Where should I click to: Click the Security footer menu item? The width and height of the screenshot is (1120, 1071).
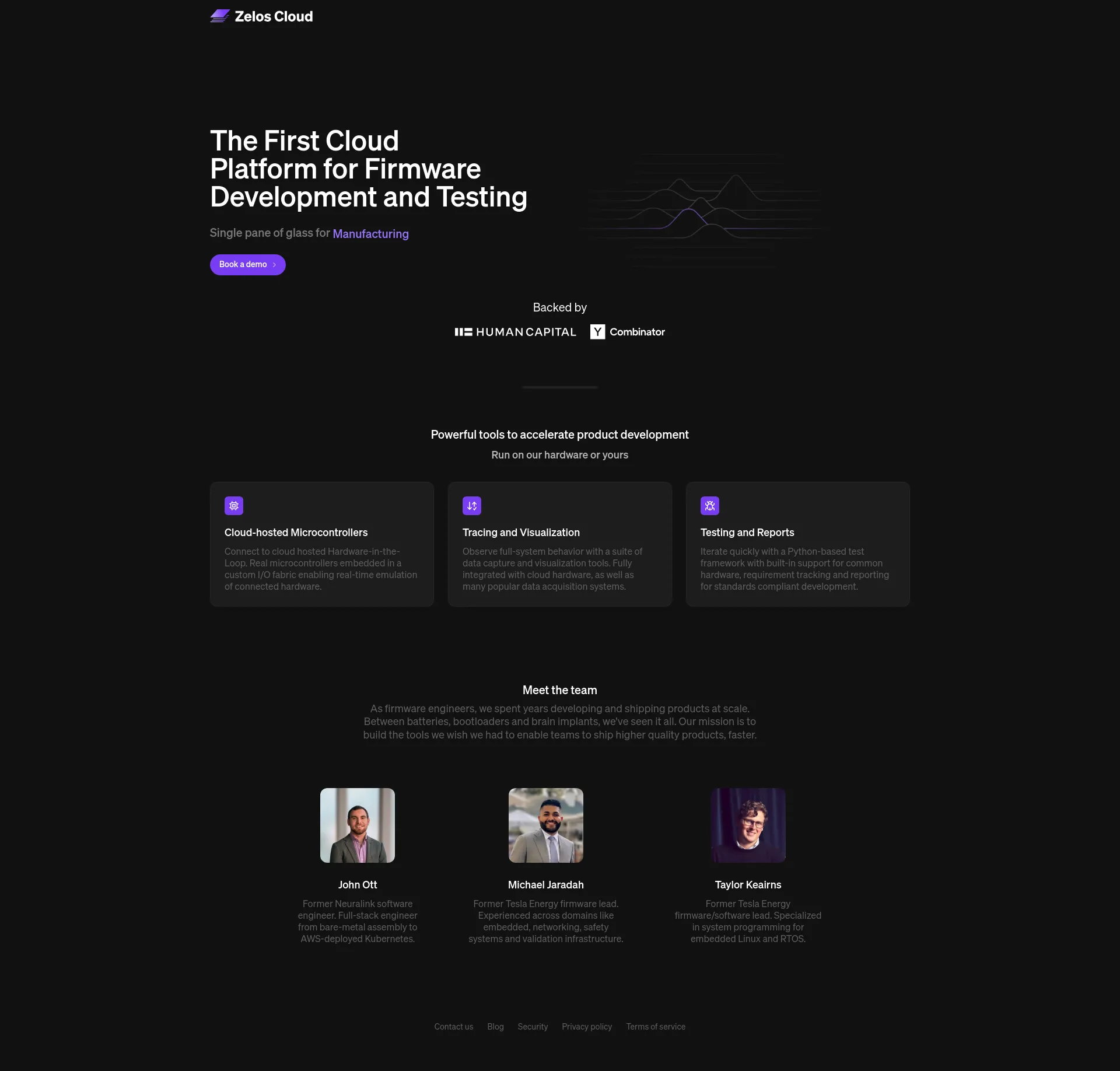coord(533,1026)
